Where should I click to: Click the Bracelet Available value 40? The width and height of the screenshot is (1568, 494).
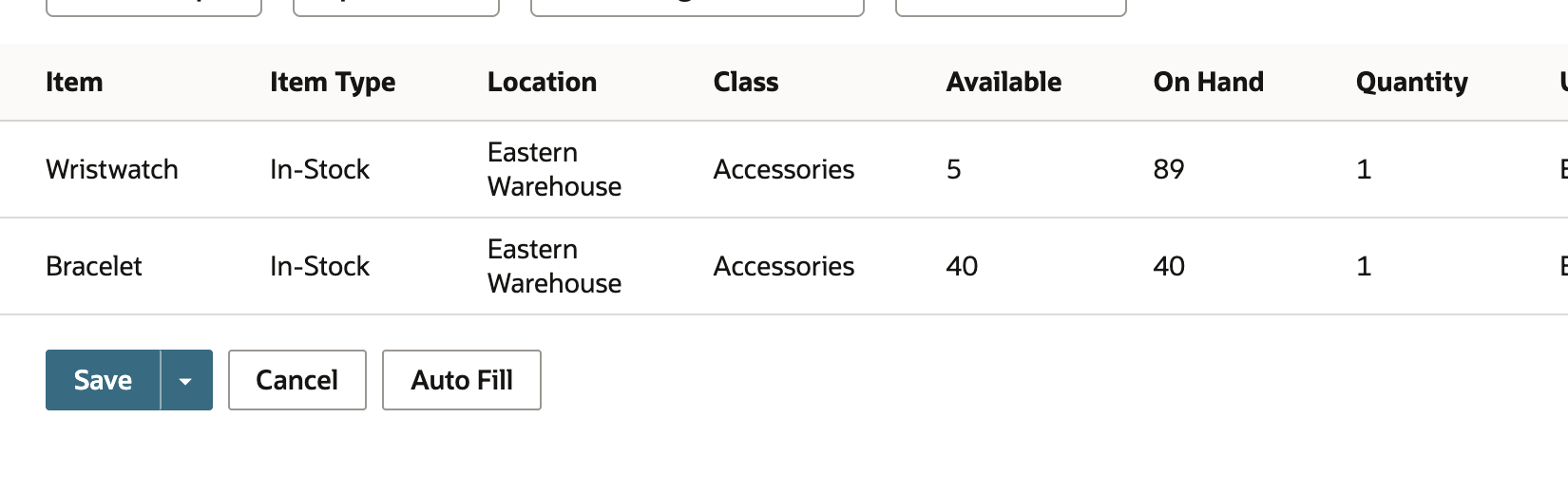point(962,266)
